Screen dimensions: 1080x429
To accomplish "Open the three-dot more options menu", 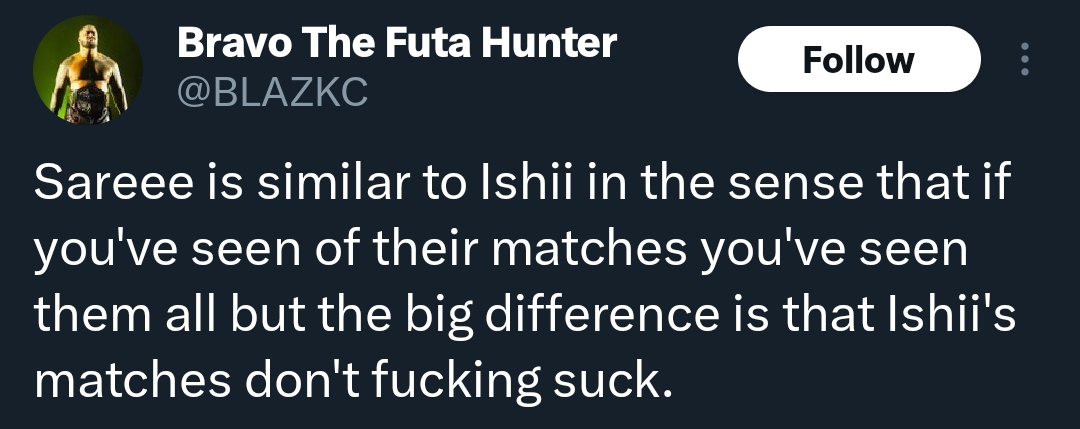I will tap(1025, 59).
